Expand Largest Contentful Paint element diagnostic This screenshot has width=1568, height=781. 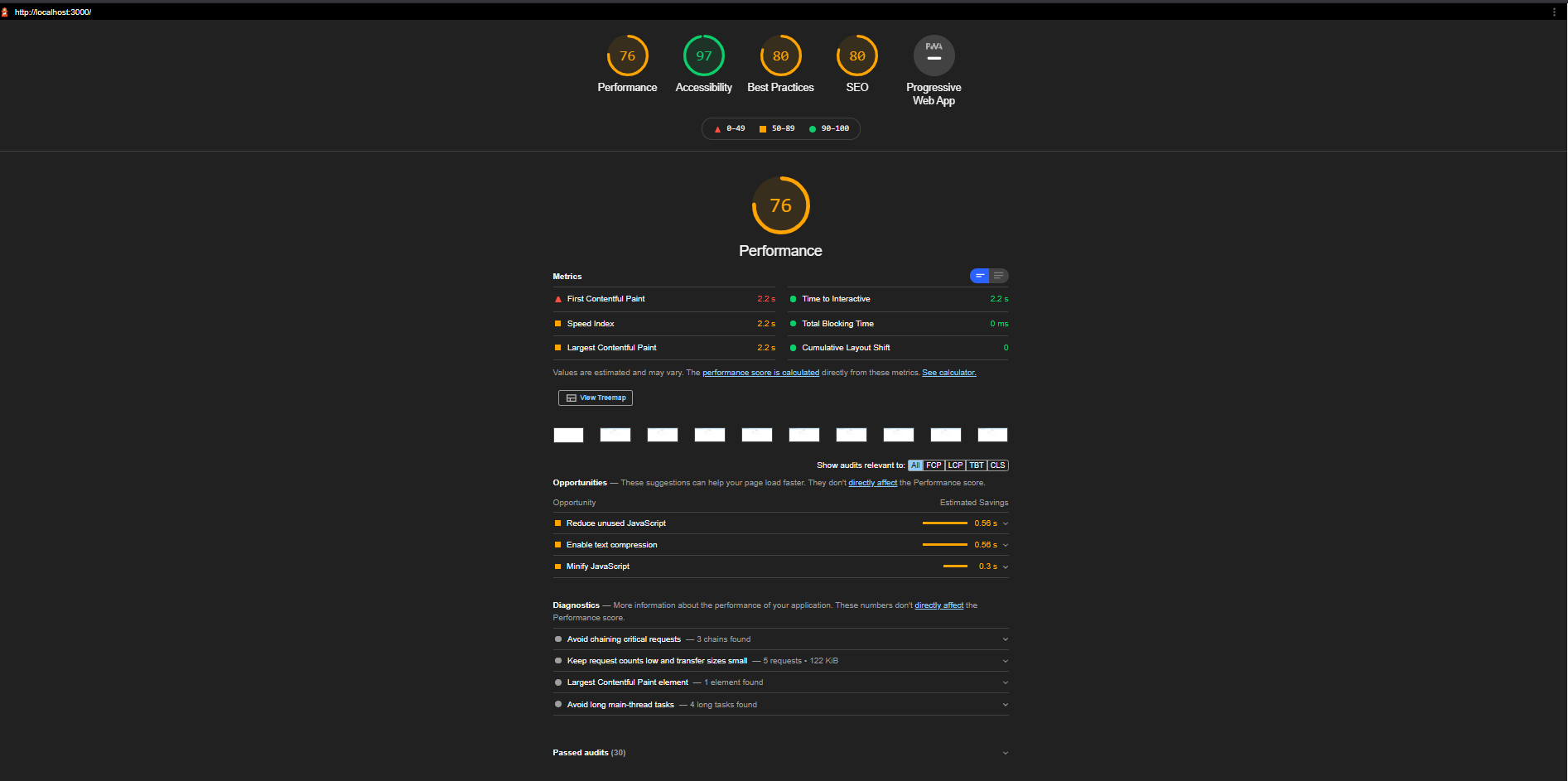click(780, 682)
